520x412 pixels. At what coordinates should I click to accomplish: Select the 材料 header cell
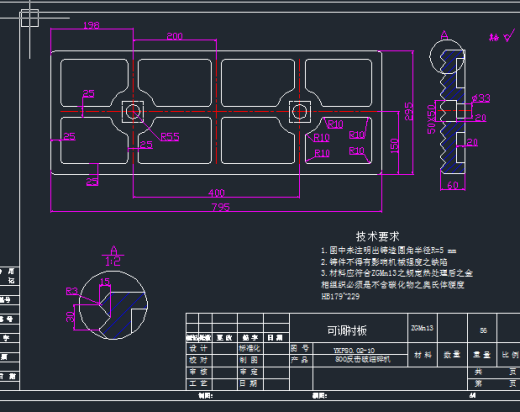[x=422, y=355]
